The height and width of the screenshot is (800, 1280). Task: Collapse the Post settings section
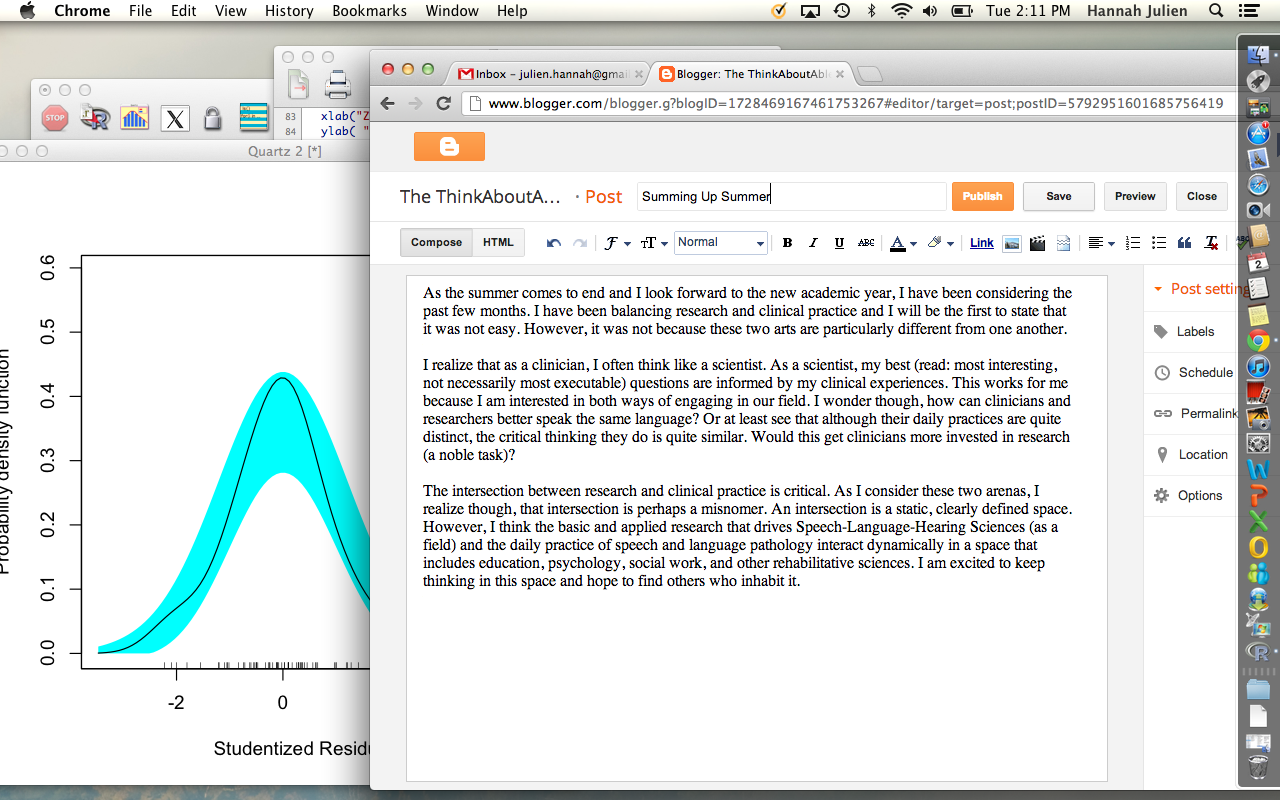[x=1198, y=288]
